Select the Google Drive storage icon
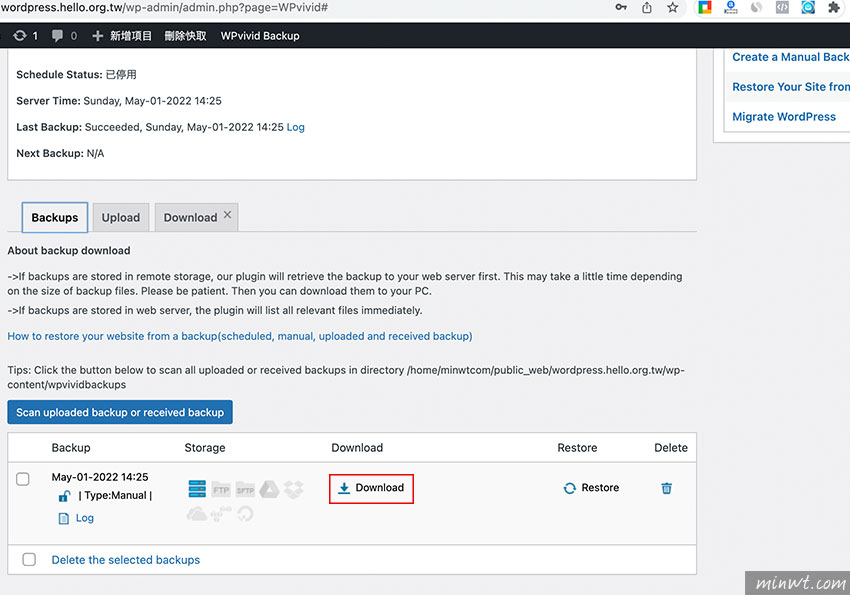This screenshot has height=595, width=850. [x=269, y=489]
